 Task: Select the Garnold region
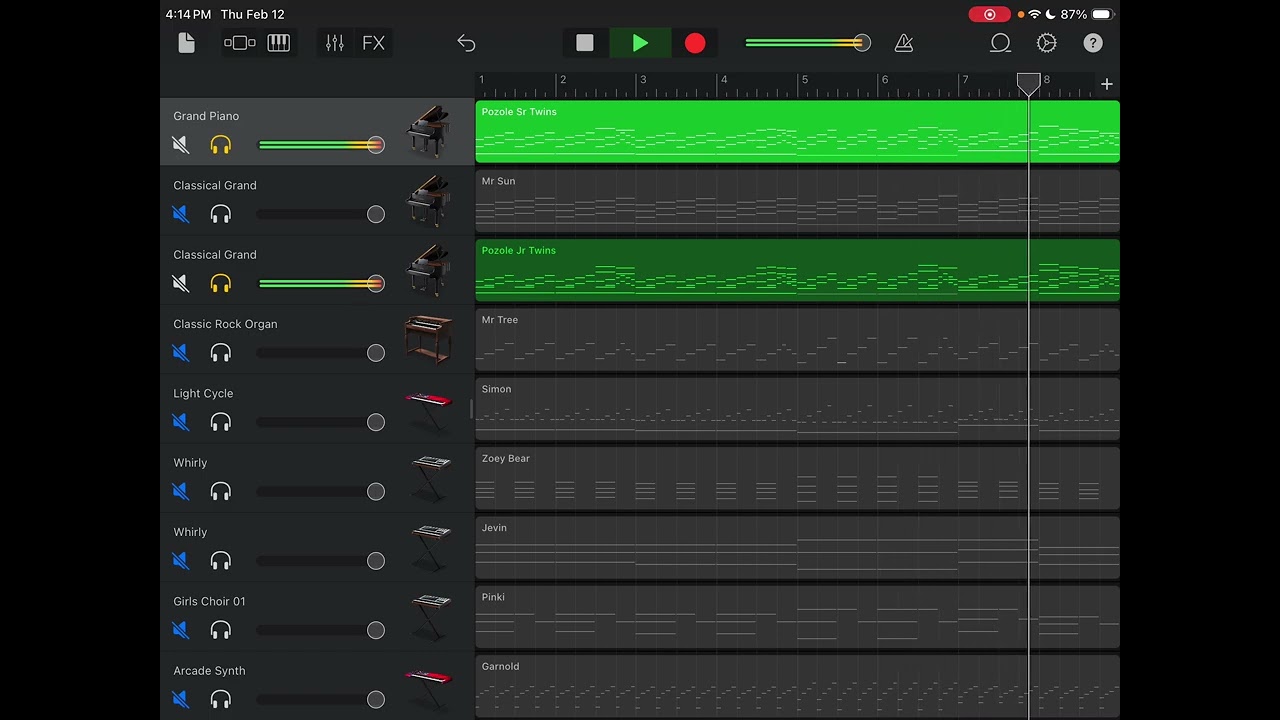pos(797,686)
